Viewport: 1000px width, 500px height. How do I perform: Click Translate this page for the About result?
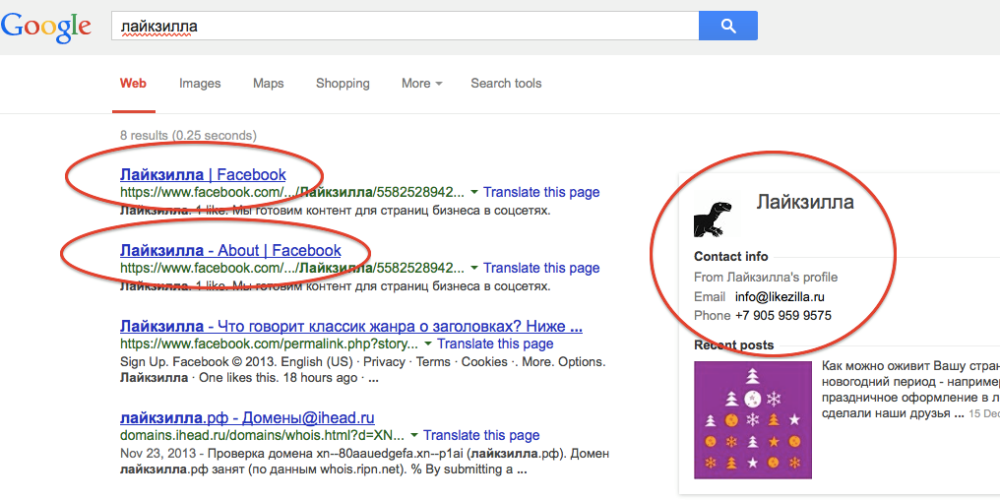click(541, 268)
